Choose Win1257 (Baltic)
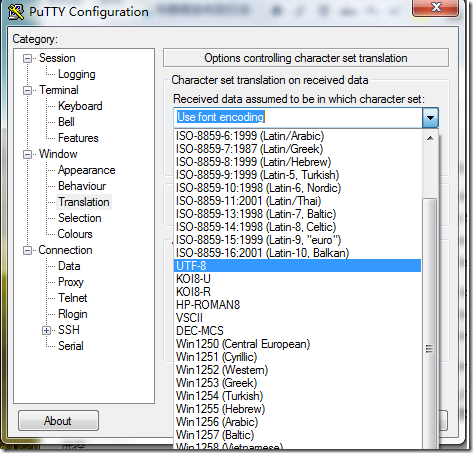 (x=297, y=435)
